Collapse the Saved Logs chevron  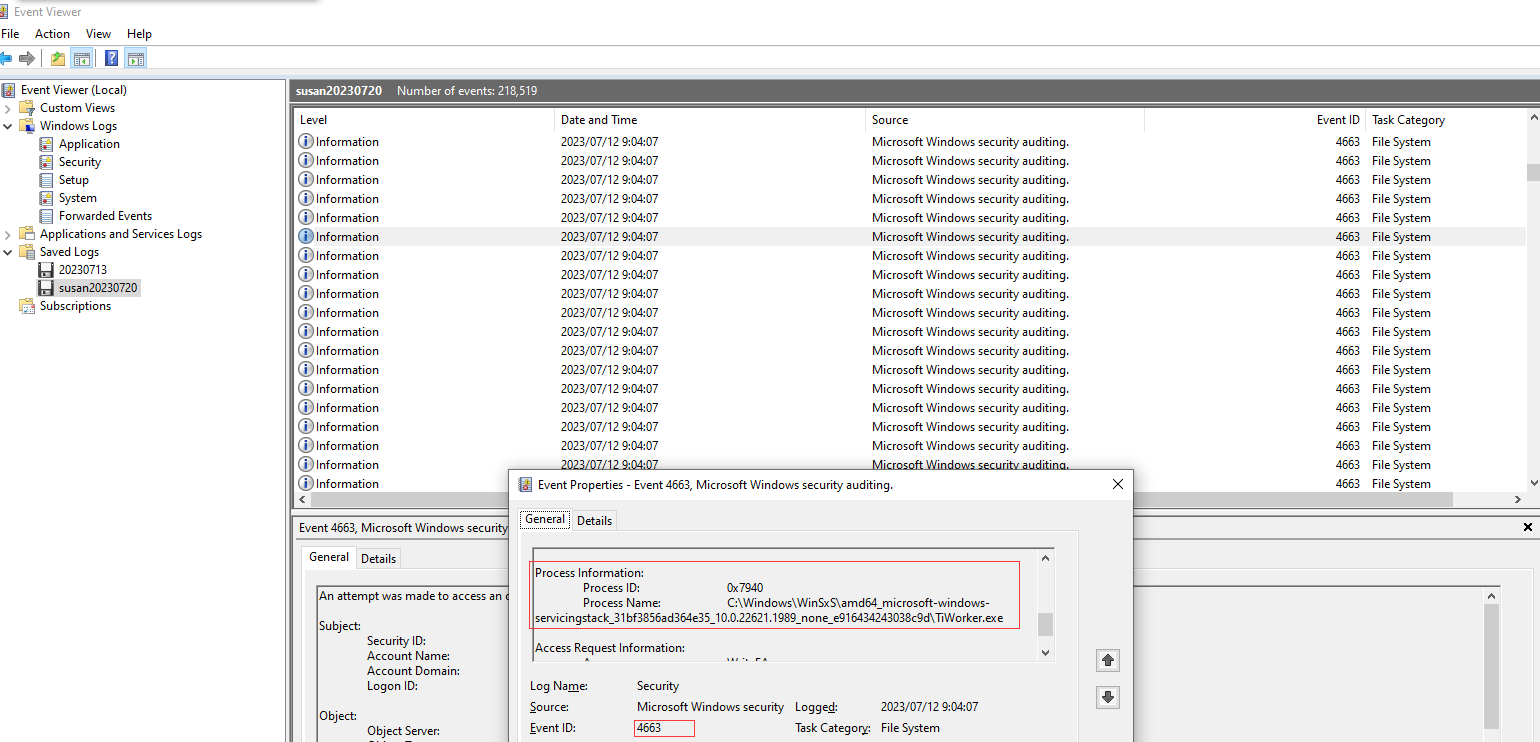coord(8,252)
